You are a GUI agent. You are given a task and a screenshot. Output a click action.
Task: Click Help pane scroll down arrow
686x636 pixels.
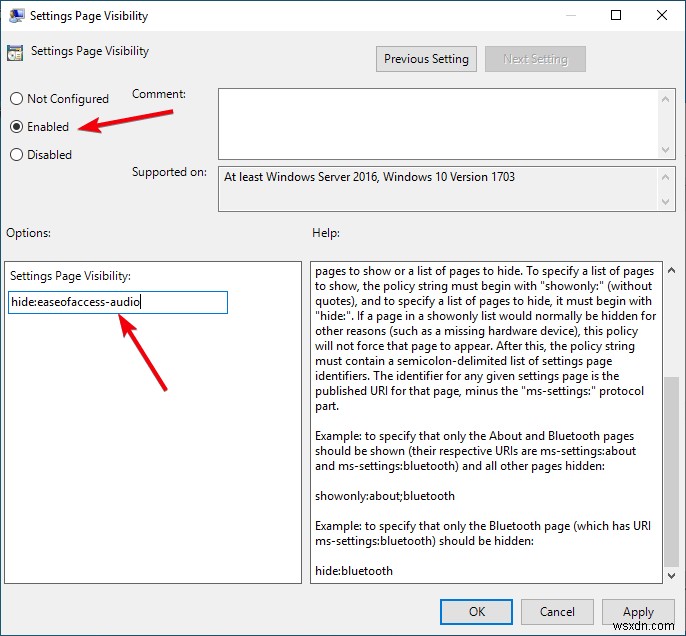click(x=671, y=576)
